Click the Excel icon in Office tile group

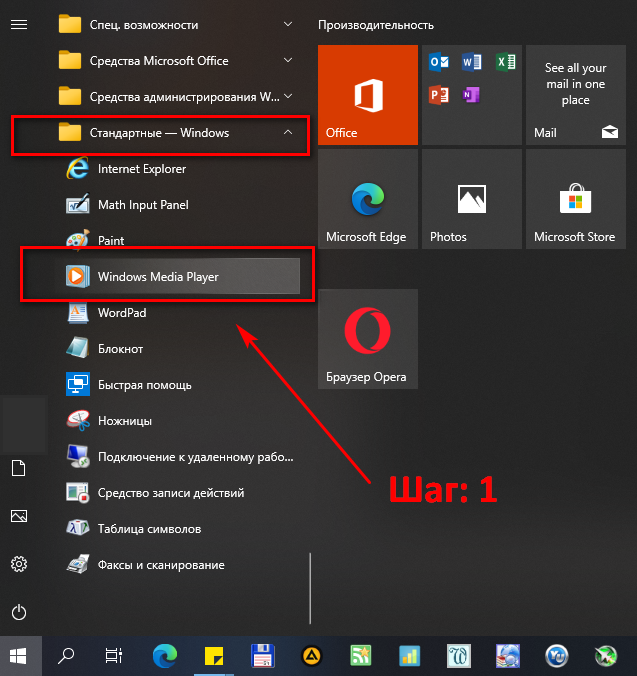click(x=505, y=62)
